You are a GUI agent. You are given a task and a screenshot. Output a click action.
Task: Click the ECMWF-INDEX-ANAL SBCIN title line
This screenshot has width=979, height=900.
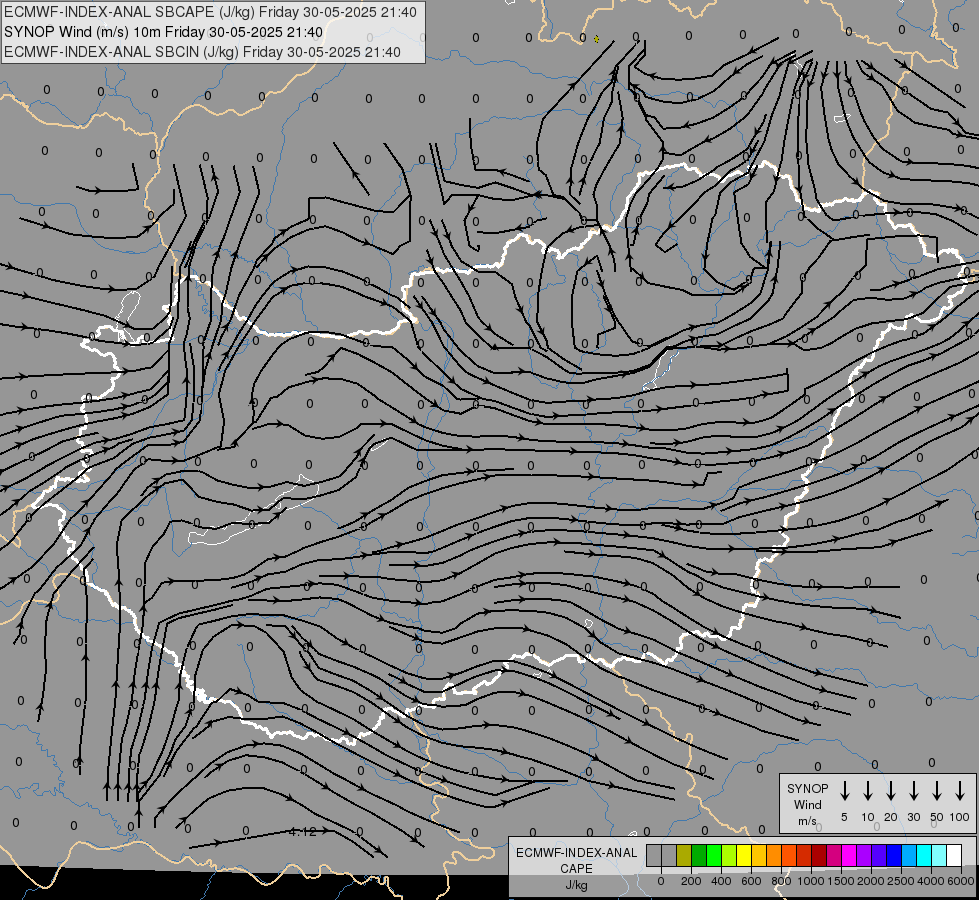click(x=202, y=52)
